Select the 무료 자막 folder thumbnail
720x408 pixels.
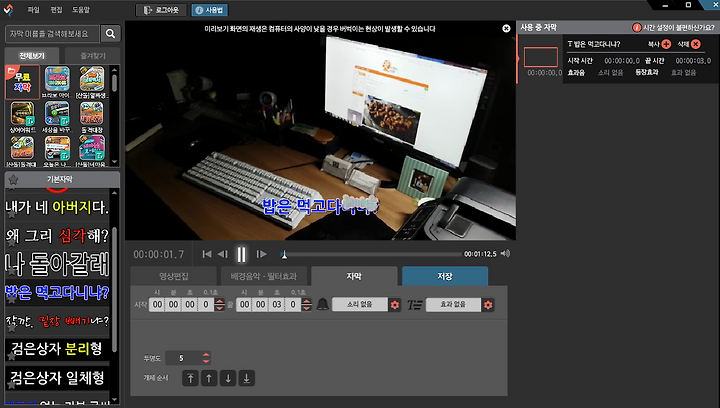[22, 82]
